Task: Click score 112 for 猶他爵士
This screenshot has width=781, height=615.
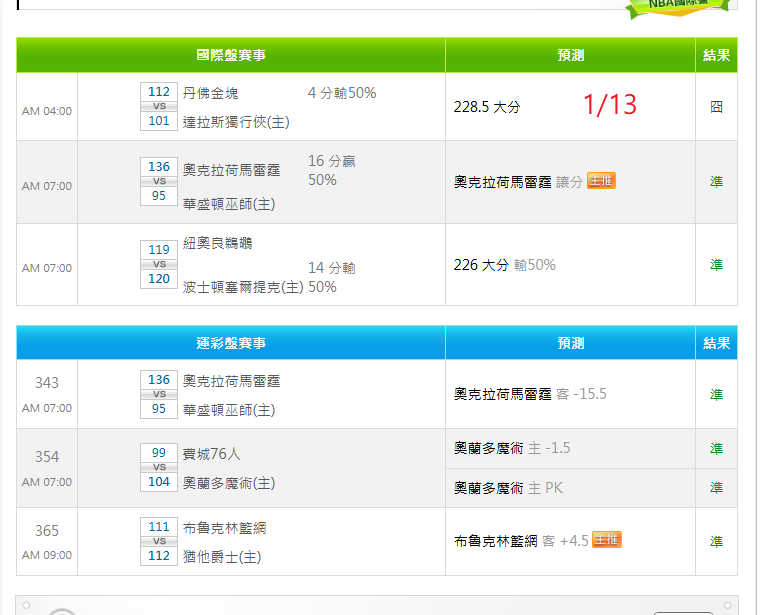Action: 159,556
